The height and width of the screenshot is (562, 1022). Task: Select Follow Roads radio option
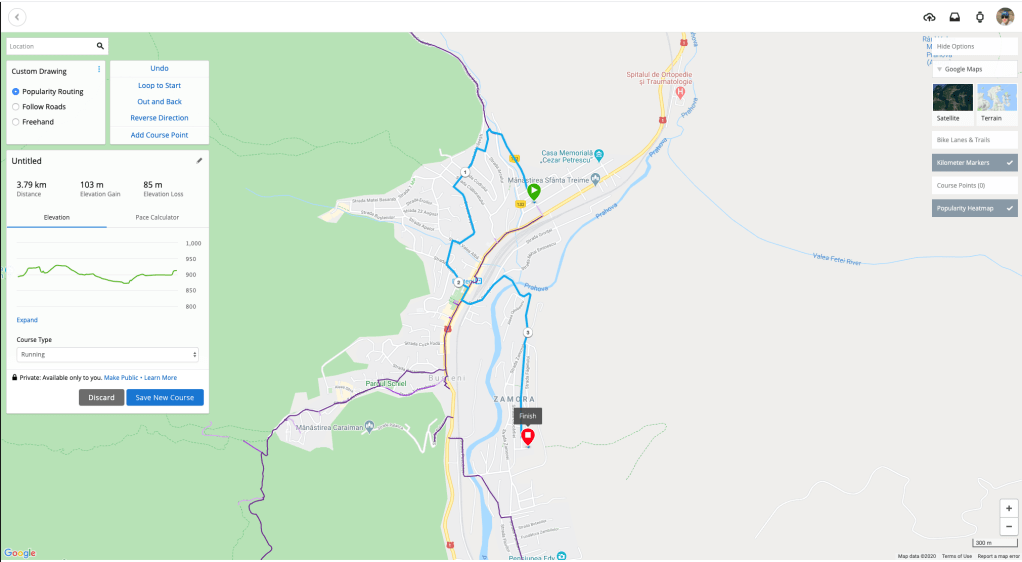16,107
